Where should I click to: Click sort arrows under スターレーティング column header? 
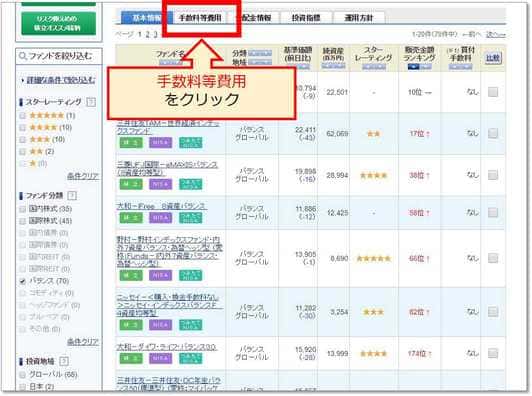pyautogui.click(x=374, y=67)
